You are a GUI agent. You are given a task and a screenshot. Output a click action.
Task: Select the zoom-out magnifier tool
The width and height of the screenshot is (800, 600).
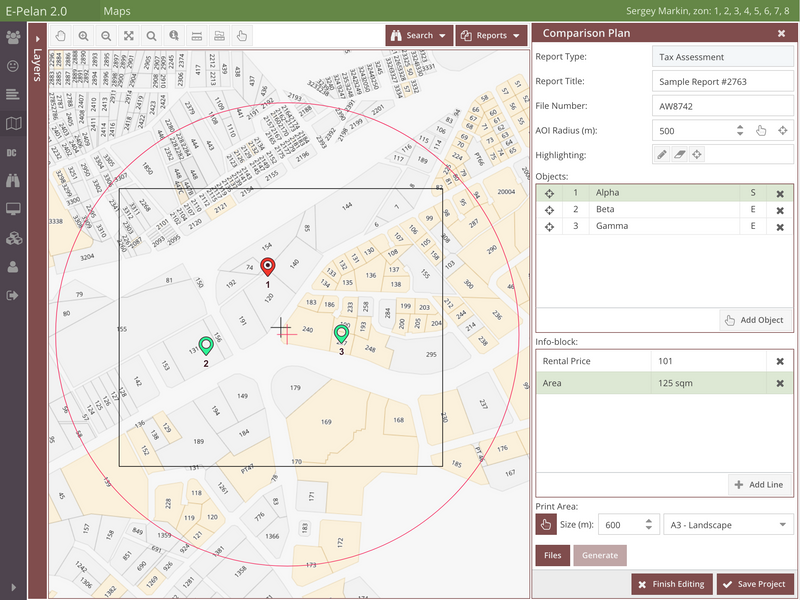point(106,35)
